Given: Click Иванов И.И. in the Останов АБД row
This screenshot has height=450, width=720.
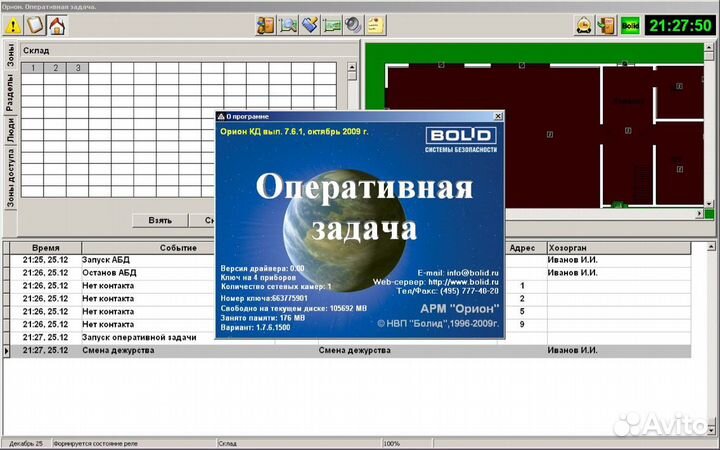Looking at the screenshot, I should (x=573, y=273).
